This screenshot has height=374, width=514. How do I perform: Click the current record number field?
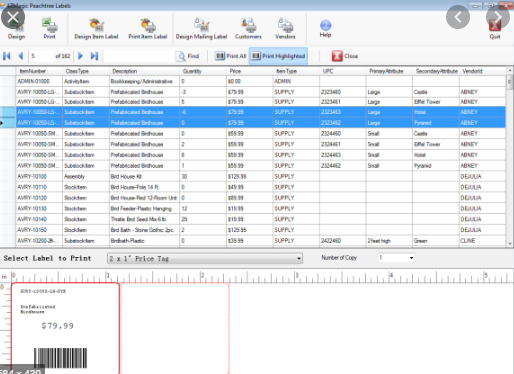(41, 56)
